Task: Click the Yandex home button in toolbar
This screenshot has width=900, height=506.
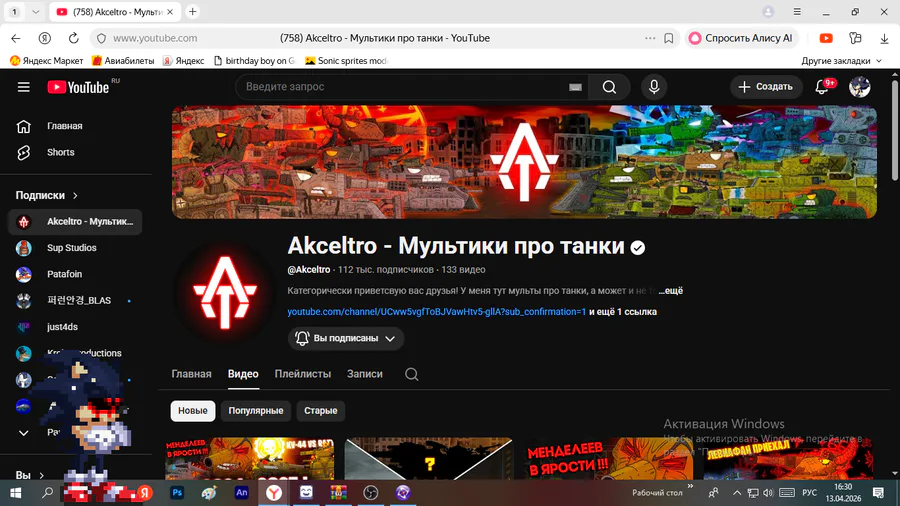Action: (45, 38)
